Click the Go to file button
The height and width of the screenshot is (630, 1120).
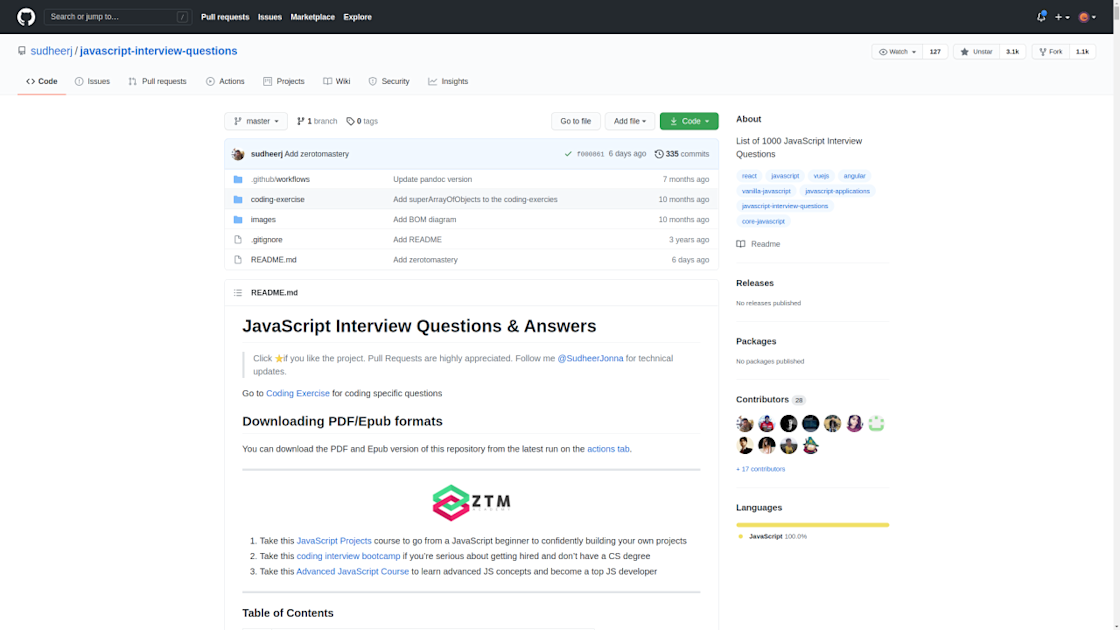pyautogui.click(x=575, y=121)
